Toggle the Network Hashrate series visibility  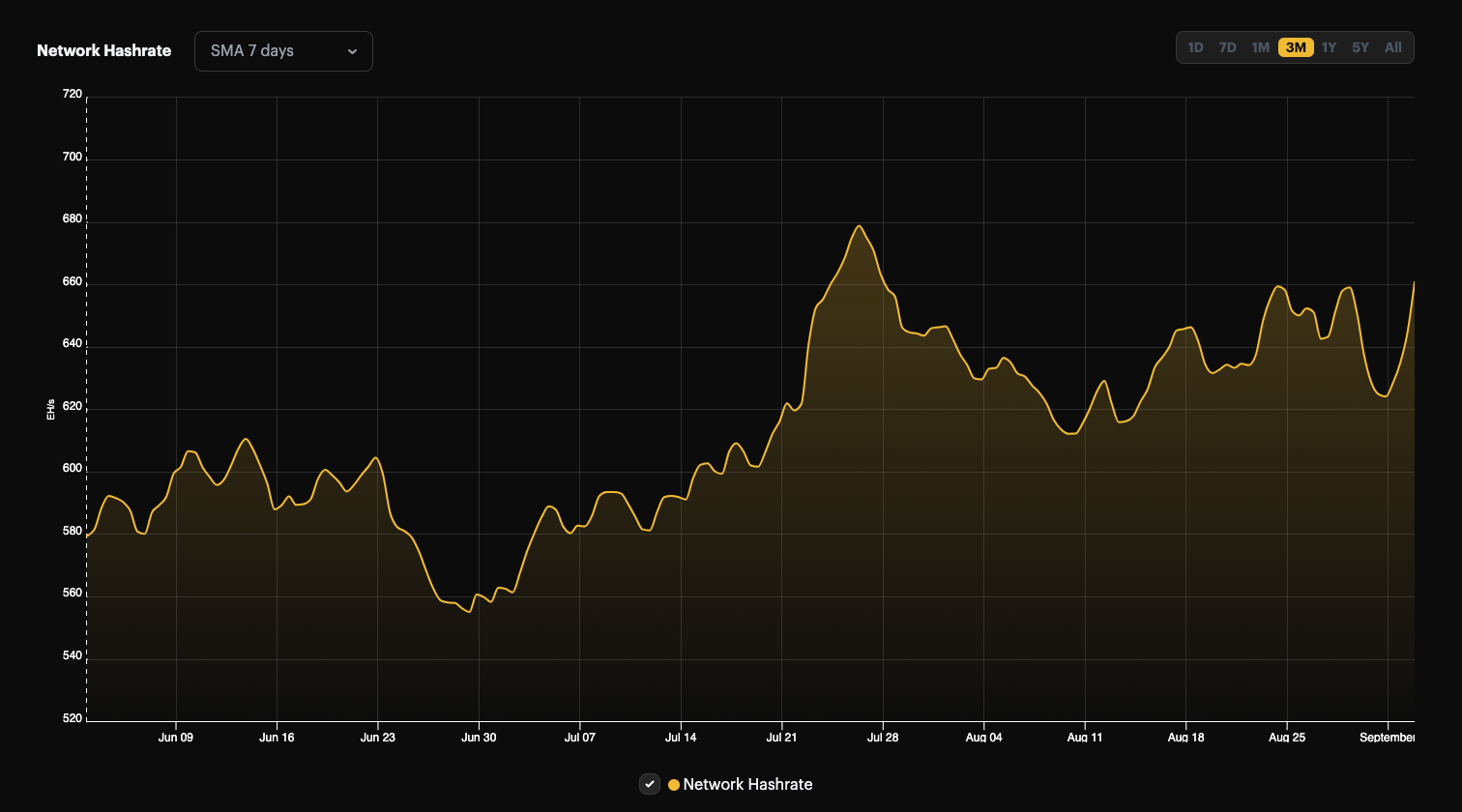649,784
